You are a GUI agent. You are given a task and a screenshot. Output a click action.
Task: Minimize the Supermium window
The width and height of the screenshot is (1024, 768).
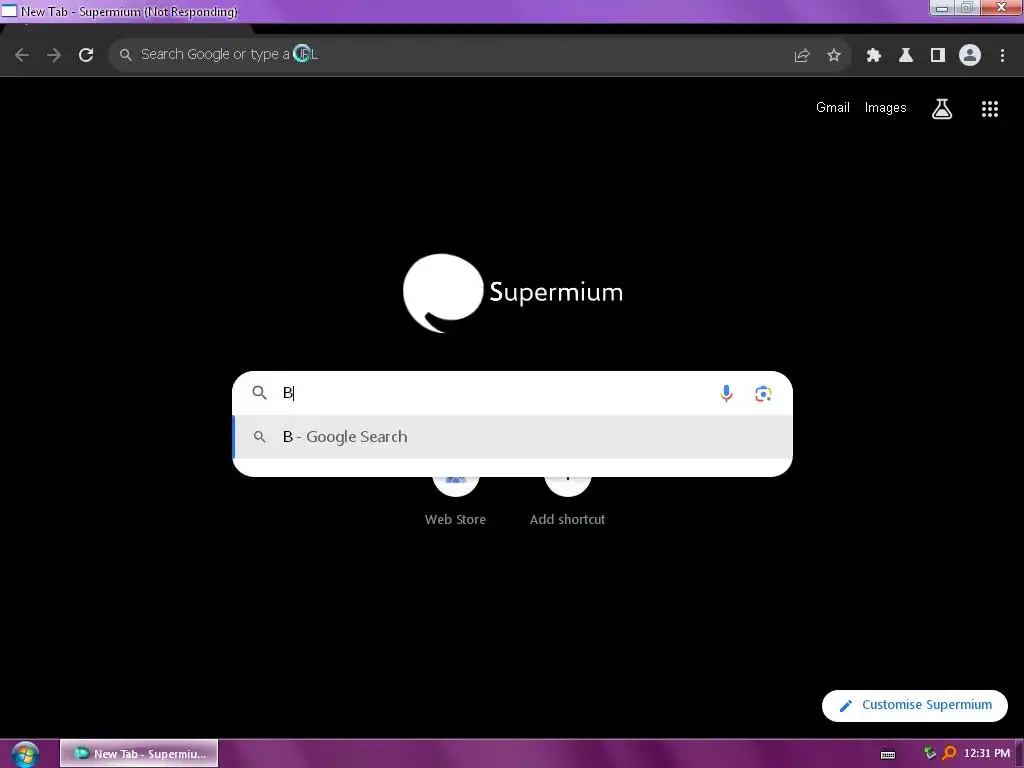[x=942, y=8]
